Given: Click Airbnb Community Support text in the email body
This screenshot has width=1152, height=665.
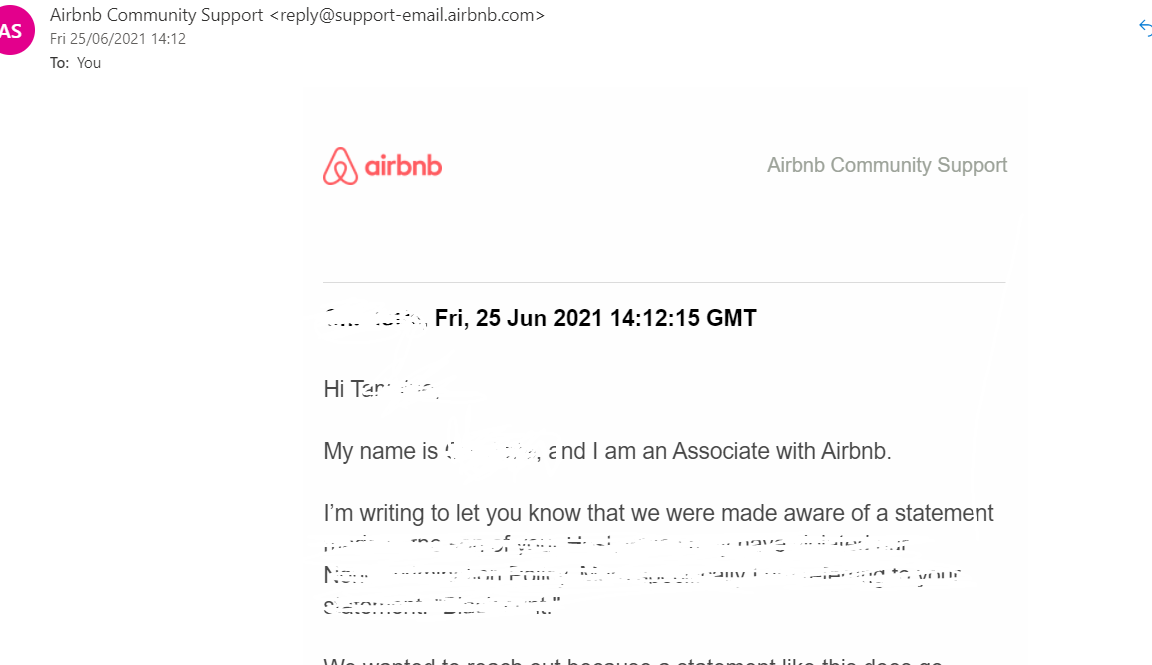Looking at the screenshot, I should pyautogui.click(x=886, y=164).
